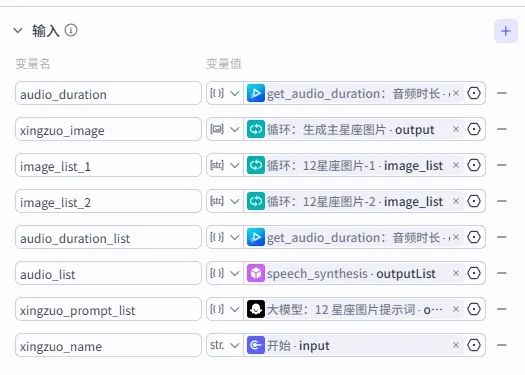The width and height of the screenshot is (525, 375).
Task: Remove the image_list_1 variable row
Action: coord(502,165)
